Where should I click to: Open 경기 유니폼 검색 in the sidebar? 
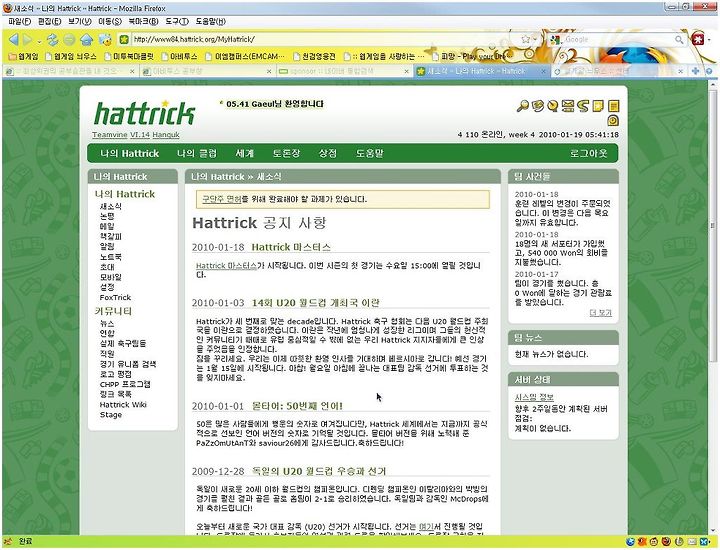[128, 364]
